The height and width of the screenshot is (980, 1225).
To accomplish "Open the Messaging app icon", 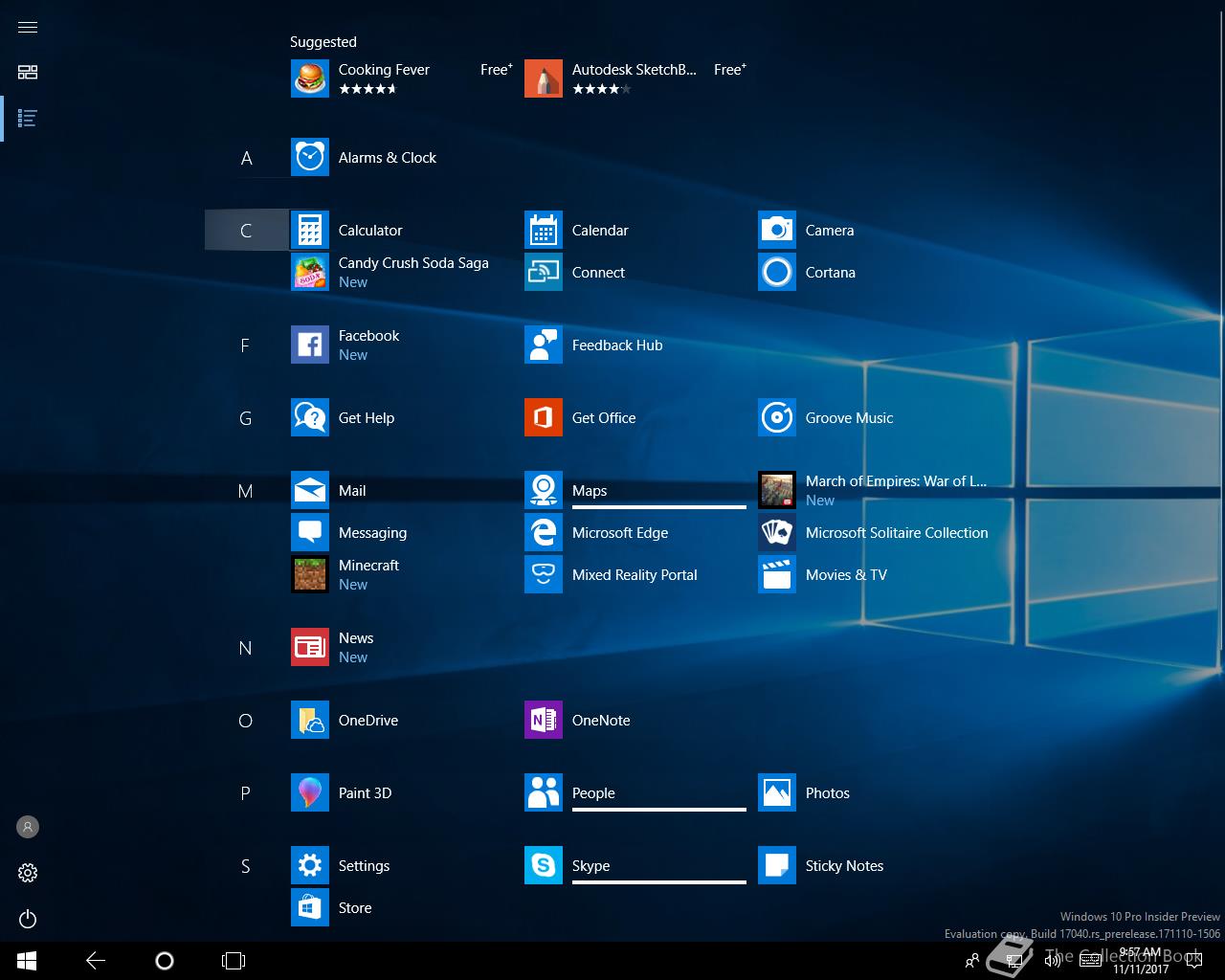I will [309, 532].
